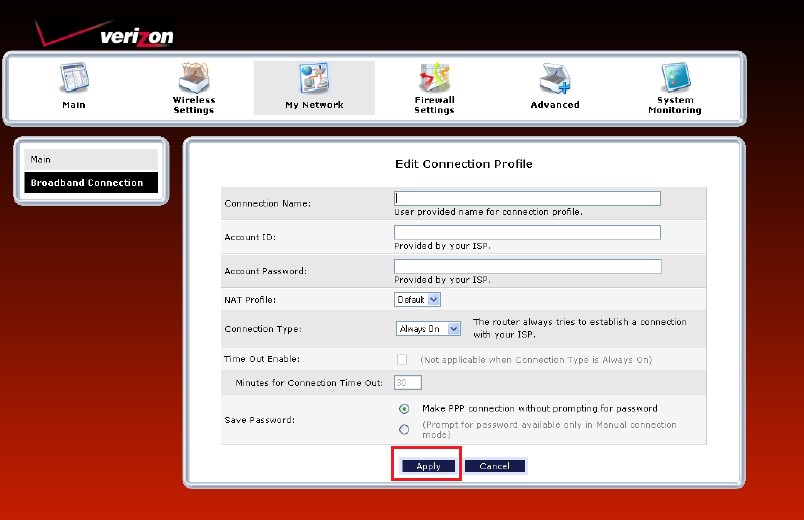Open the Wireless Settings icon

[193, 77]
